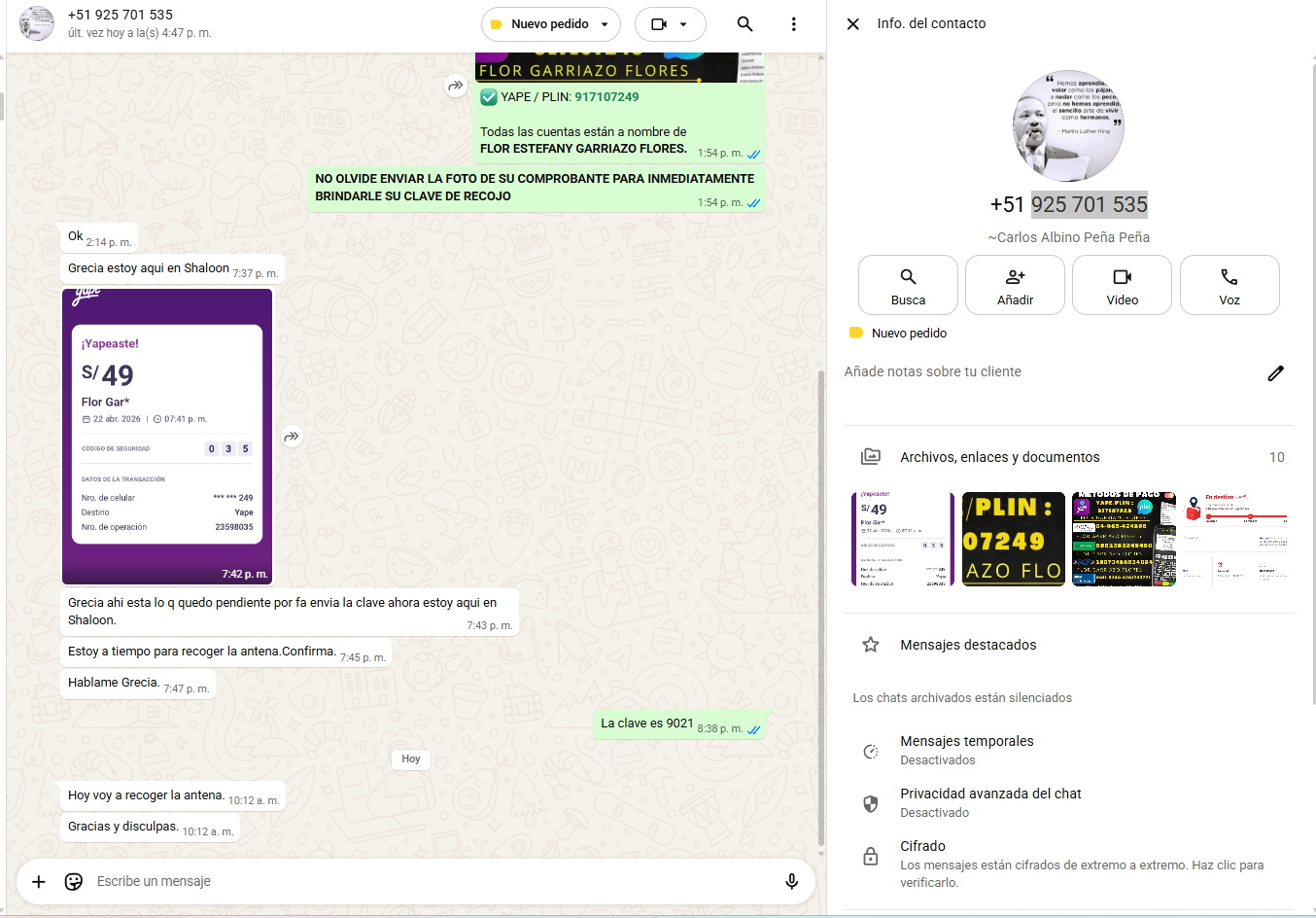Record a voice message with microphone
Screen dimensions: 1316x918
pos(791,881)
